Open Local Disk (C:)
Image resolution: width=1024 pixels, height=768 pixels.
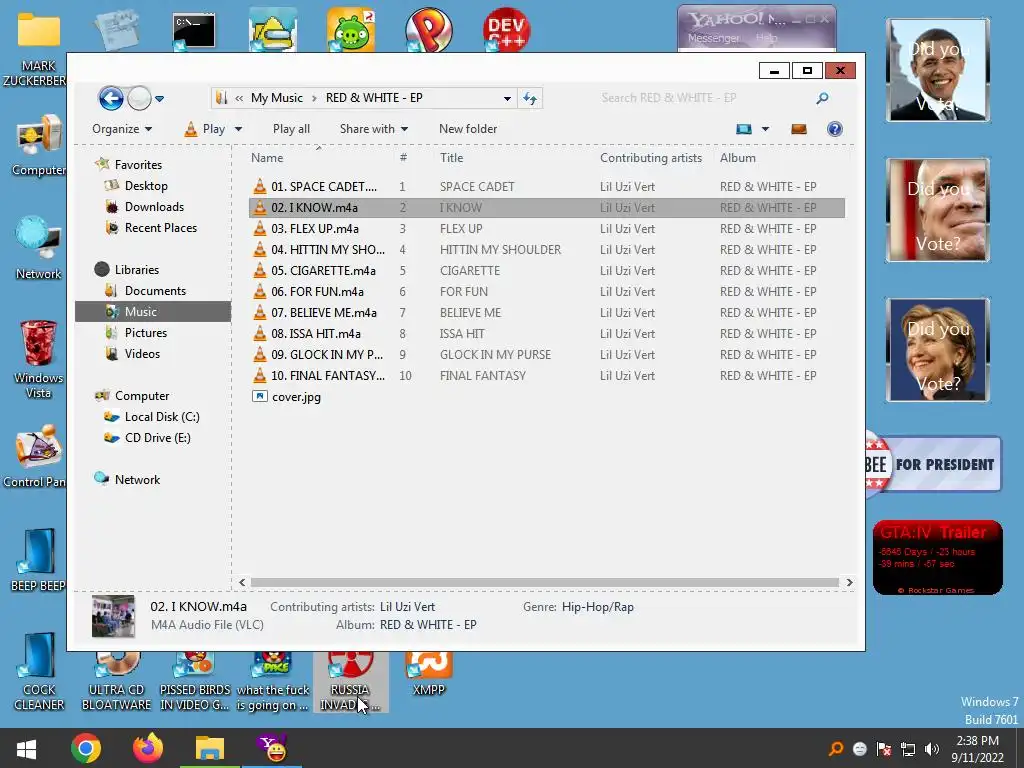pos(152,417)
